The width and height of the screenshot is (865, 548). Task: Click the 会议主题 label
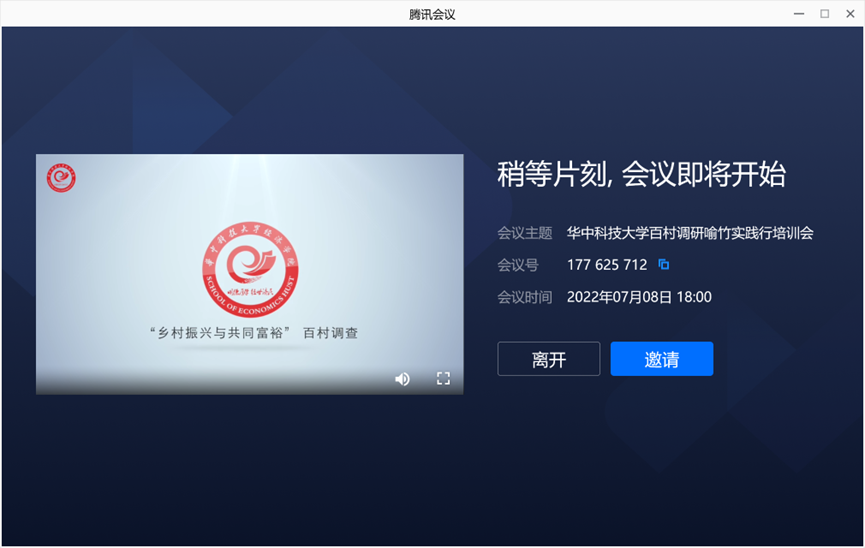point(524,233)
